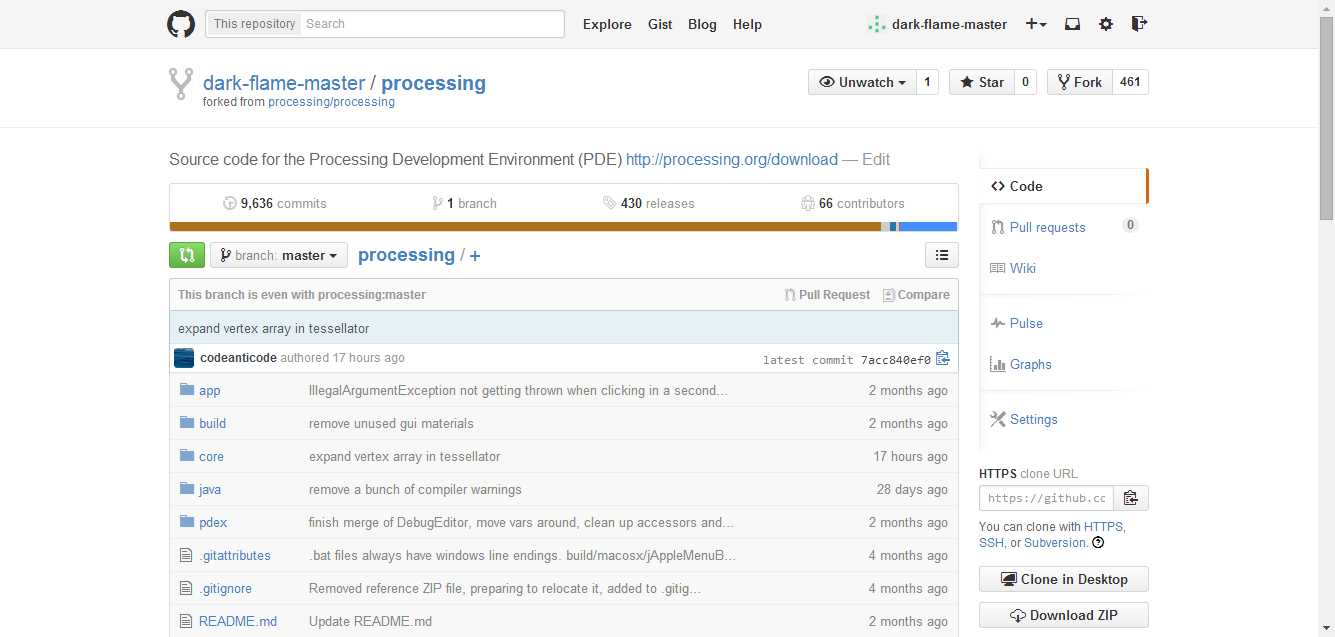Open the GitHub Octocat logo homepage
Screen dimensions: 1335x637
(181, 24)
